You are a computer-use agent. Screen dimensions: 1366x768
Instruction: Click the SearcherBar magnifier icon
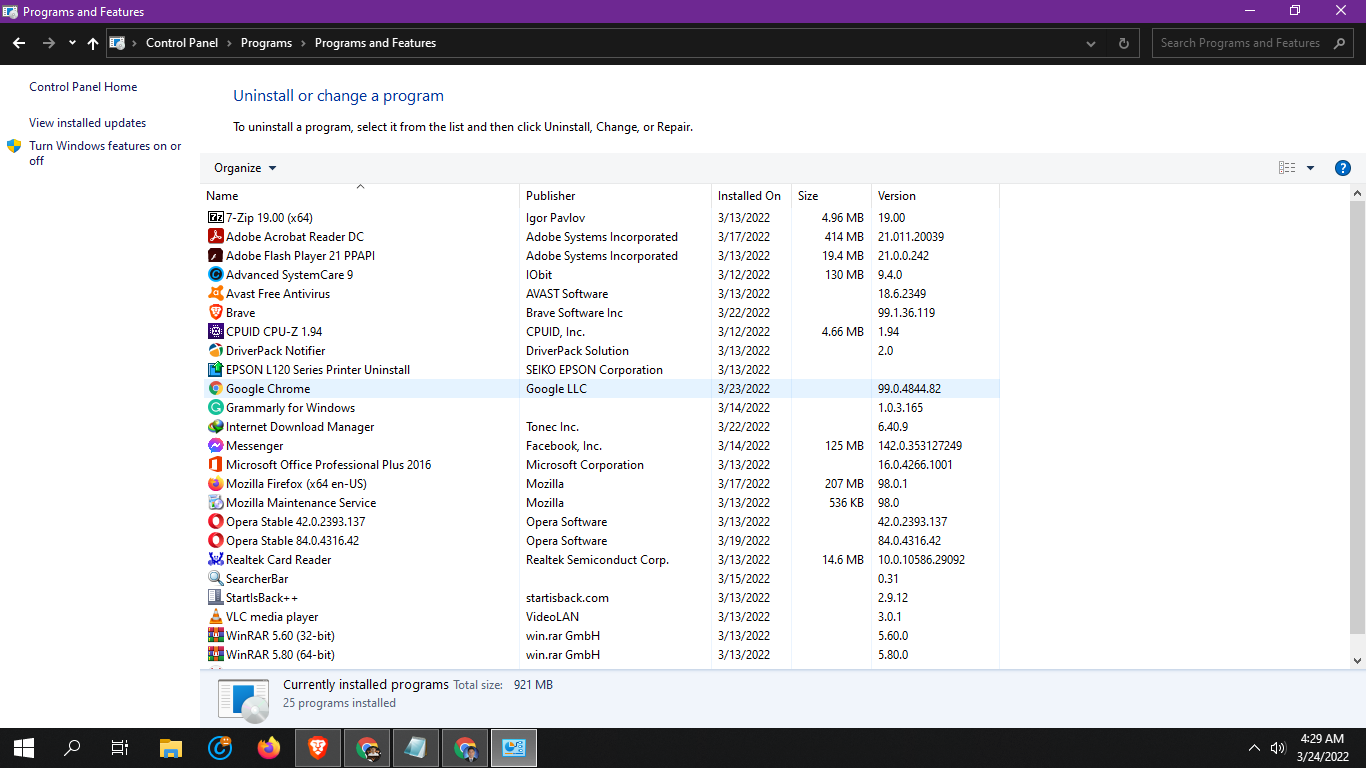pos(215,578)
